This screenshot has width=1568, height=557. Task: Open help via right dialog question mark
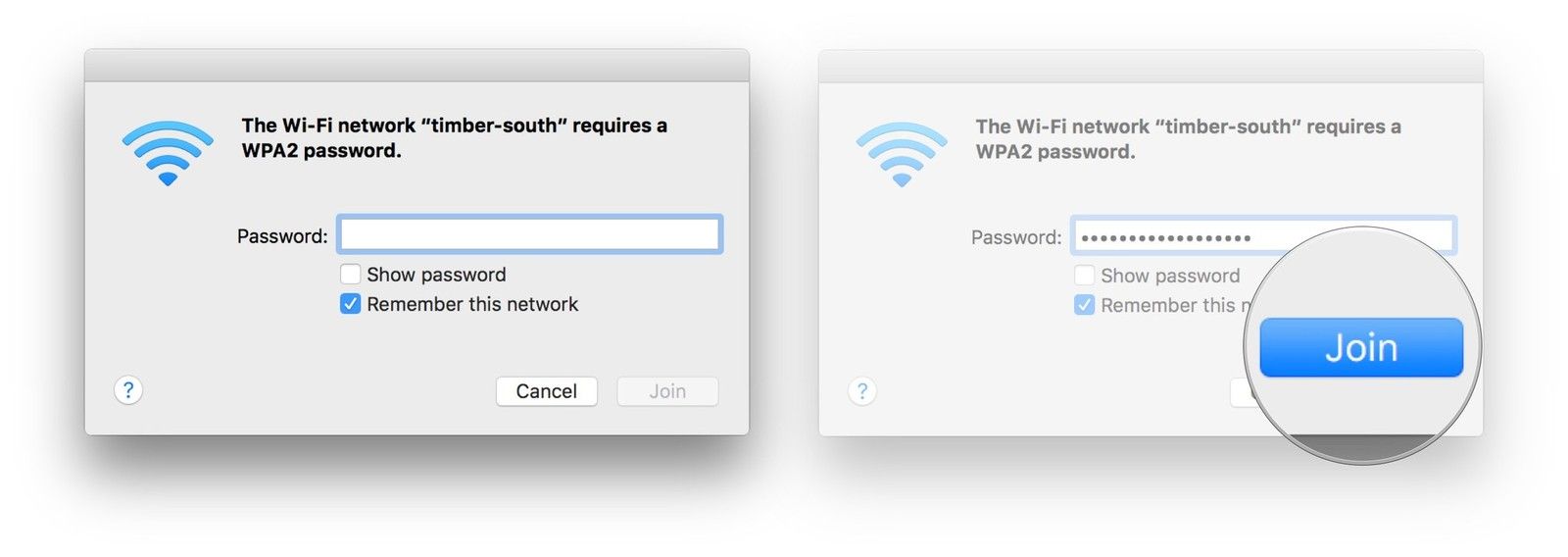coord(862,391)
